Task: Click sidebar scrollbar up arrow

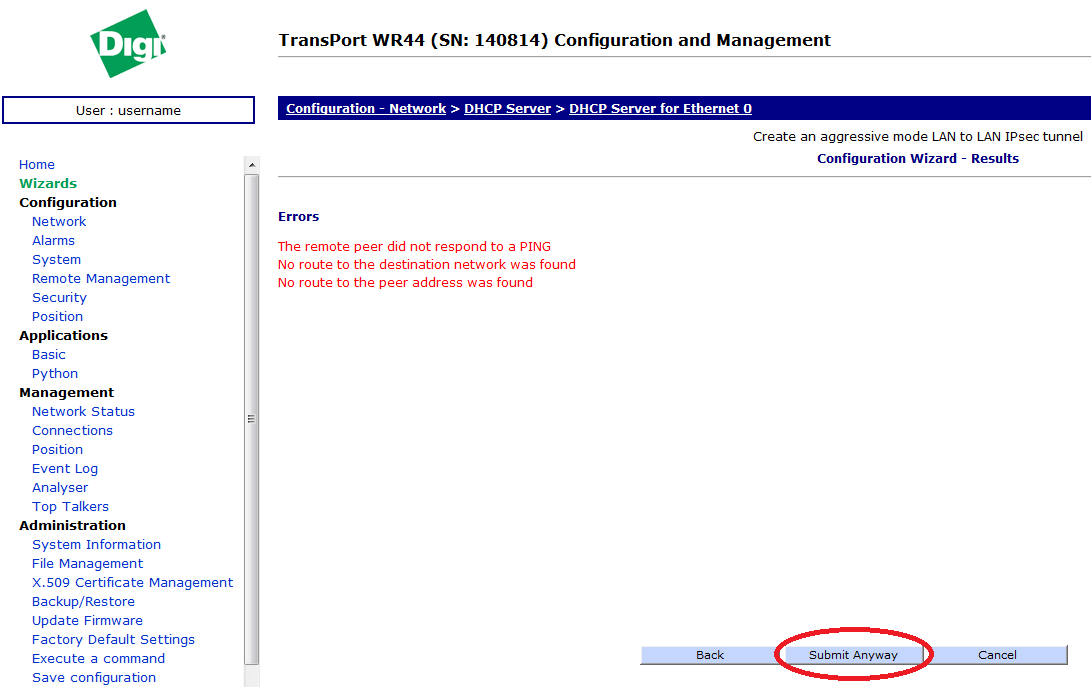Action: [x=252, y=165]
